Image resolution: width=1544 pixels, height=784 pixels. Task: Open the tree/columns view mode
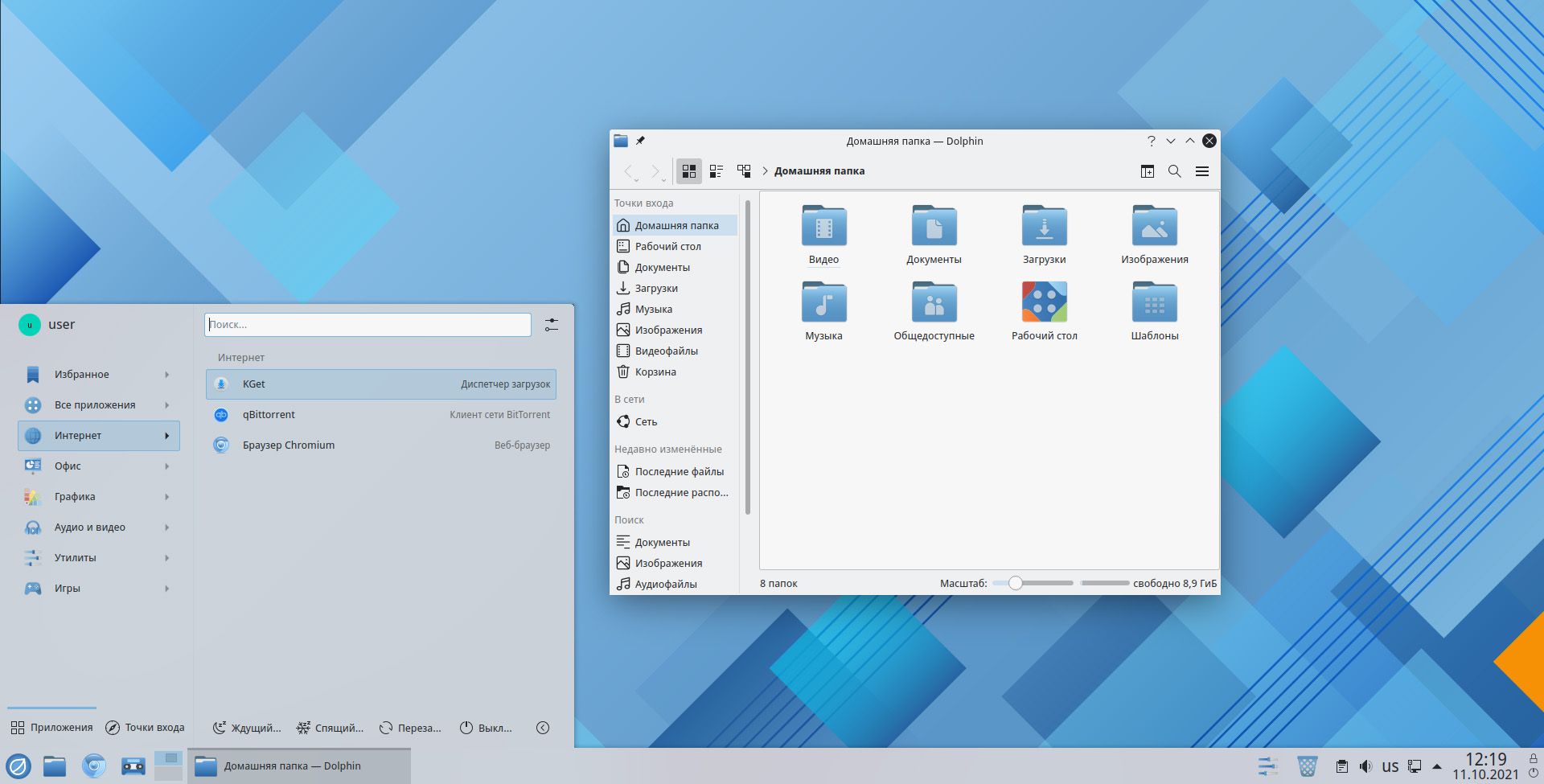tap(742, 170)
